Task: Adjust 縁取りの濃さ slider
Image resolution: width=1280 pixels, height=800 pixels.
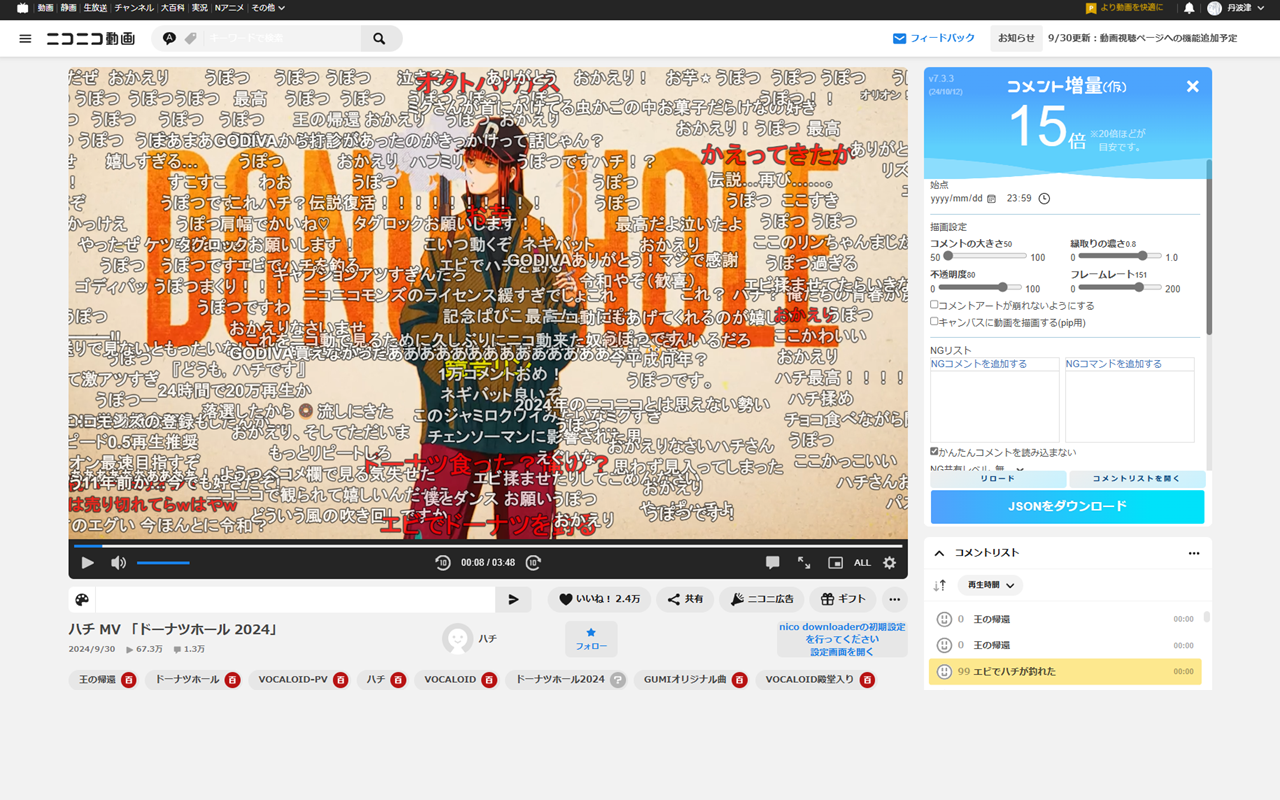Action: [1121, 257]
